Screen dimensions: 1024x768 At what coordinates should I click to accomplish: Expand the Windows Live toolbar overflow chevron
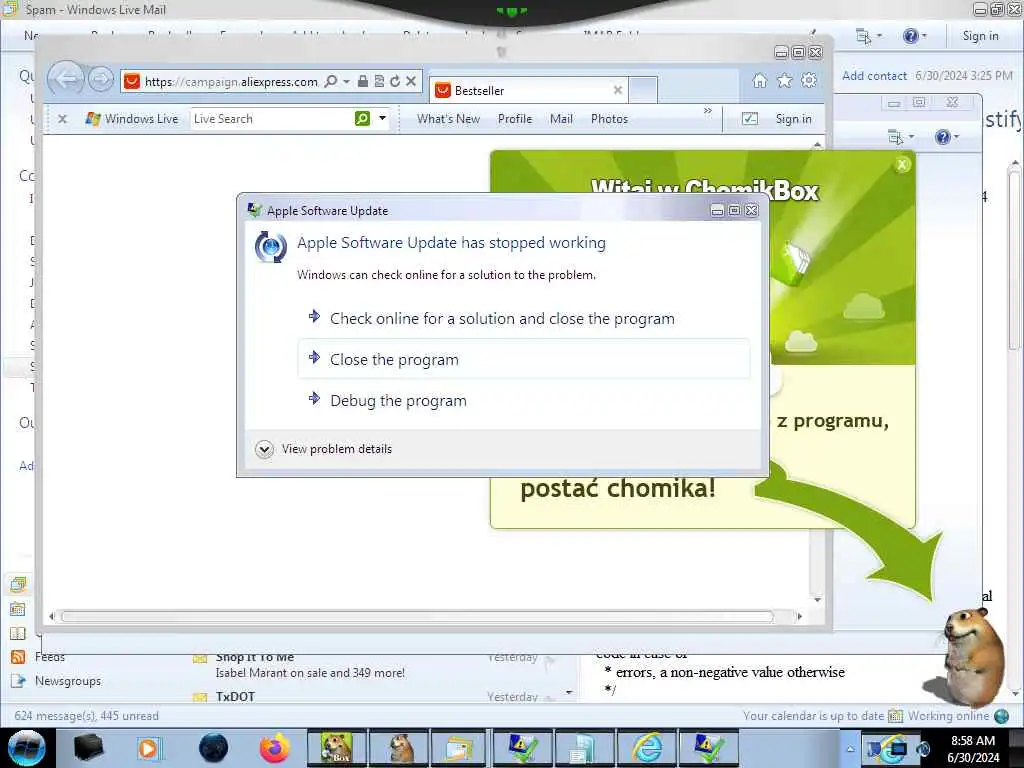pyautogui.click(x=708, y=111)
